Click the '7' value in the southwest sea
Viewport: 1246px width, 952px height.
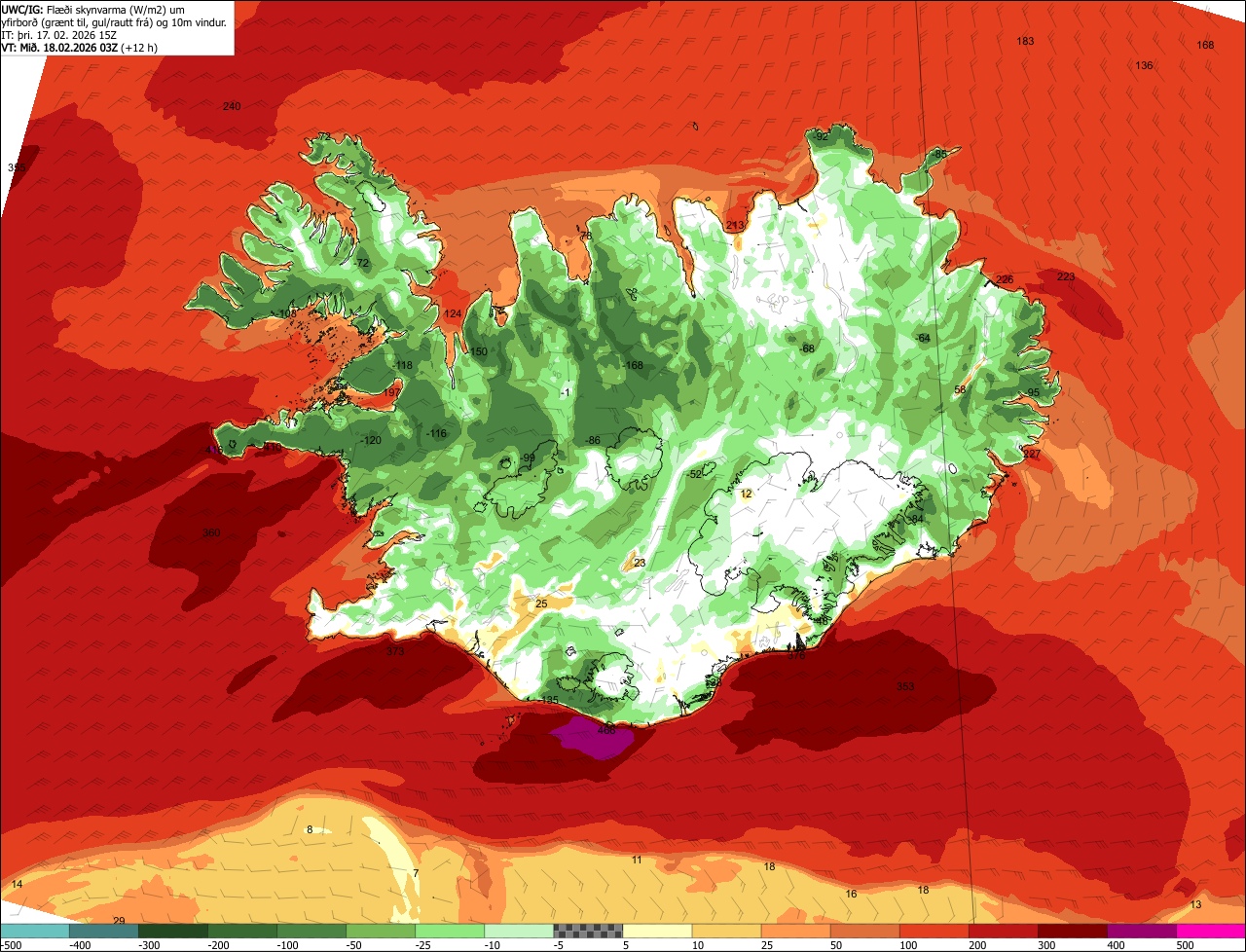(x=415, y=874)
